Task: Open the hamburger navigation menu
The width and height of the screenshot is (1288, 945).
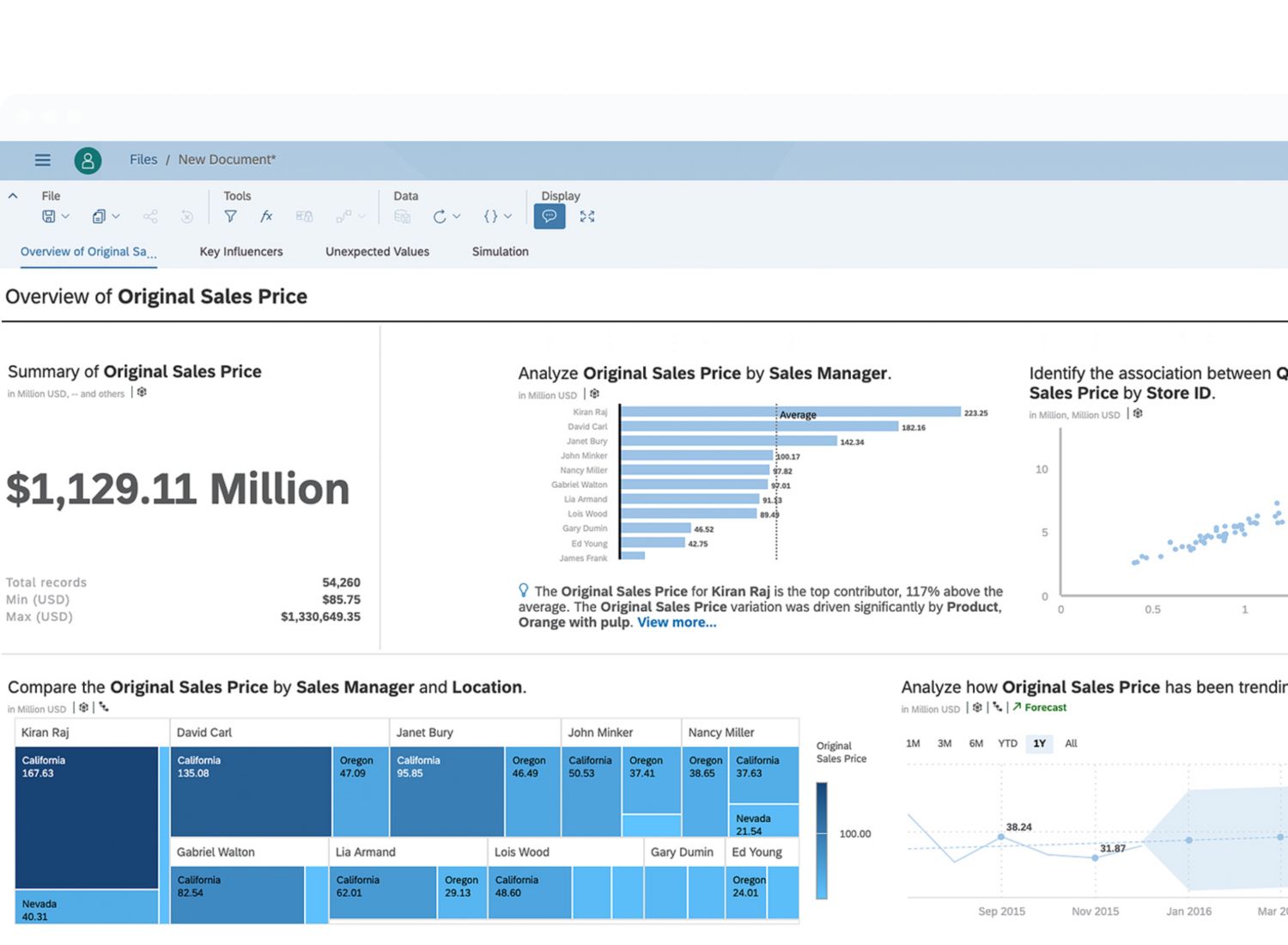Action: tap(42, 160)
